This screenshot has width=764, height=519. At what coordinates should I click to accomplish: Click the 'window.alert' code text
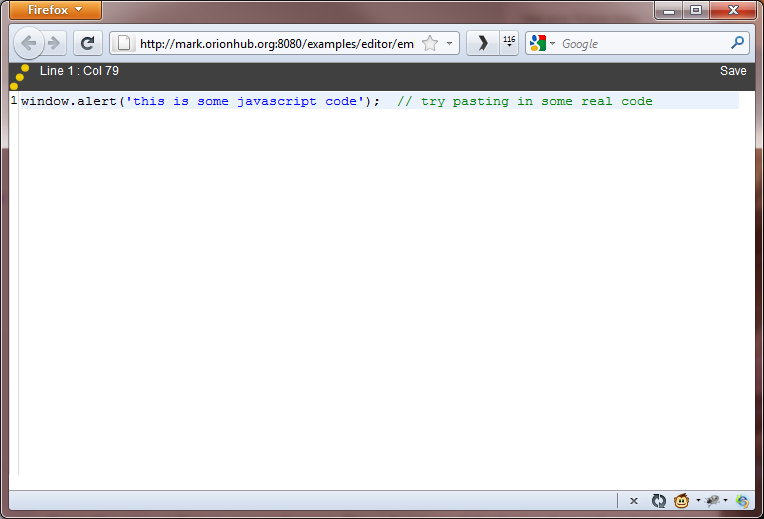pyautogui.click(x=69, y=101)
